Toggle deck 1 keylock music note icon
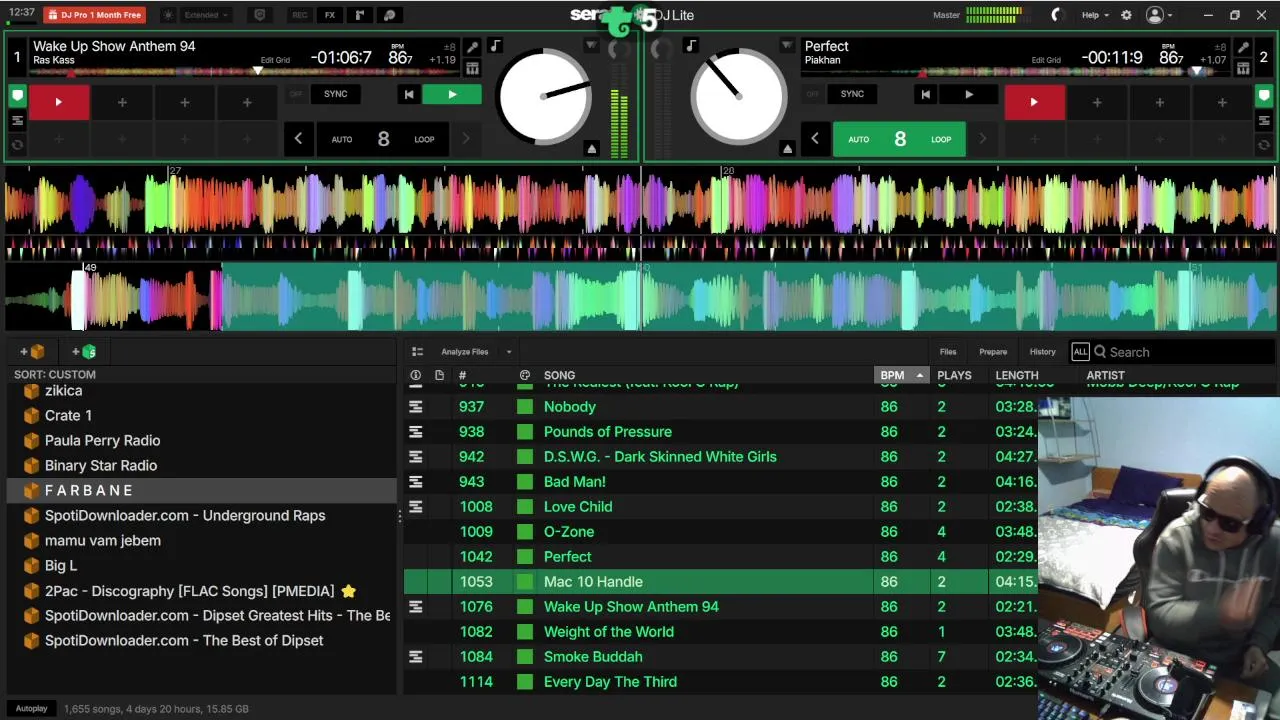Viewport: 1280px width, 720px height. click(495, 46)
